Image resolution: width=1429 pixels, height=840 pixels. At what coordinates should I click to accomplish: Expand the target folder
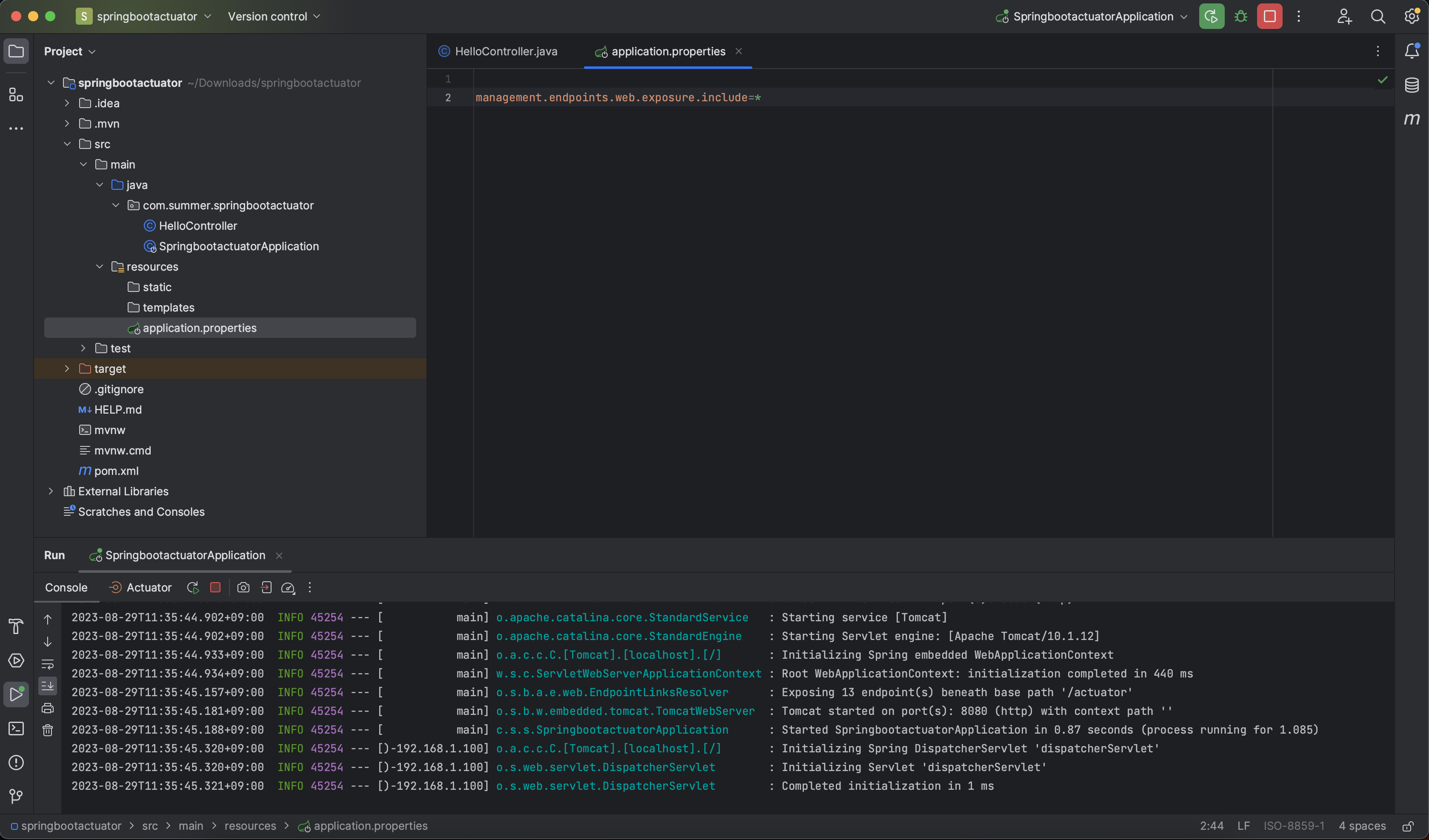pyautogui.click(x=67, y=369)
